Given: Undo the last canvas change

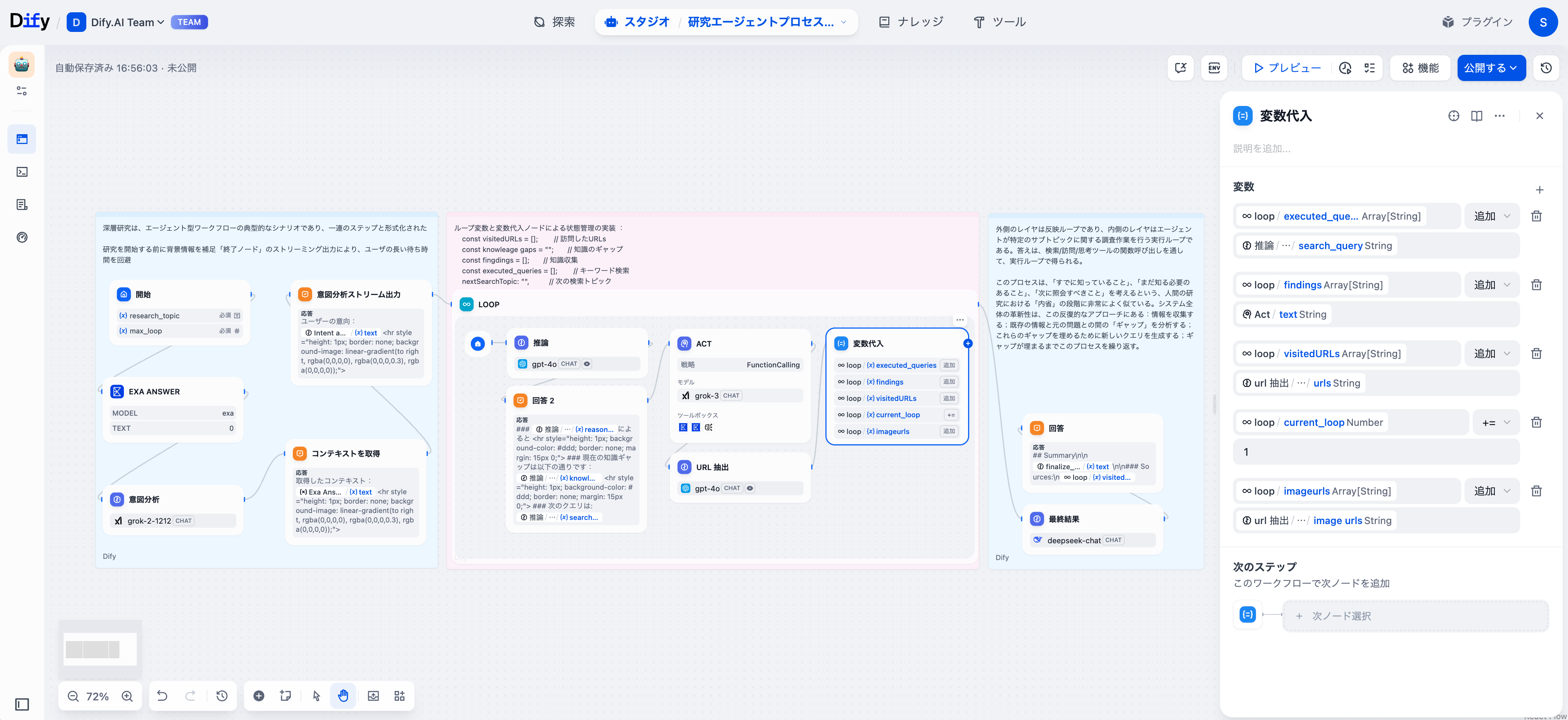Looking at the screenshot, I should pos(162,695).
